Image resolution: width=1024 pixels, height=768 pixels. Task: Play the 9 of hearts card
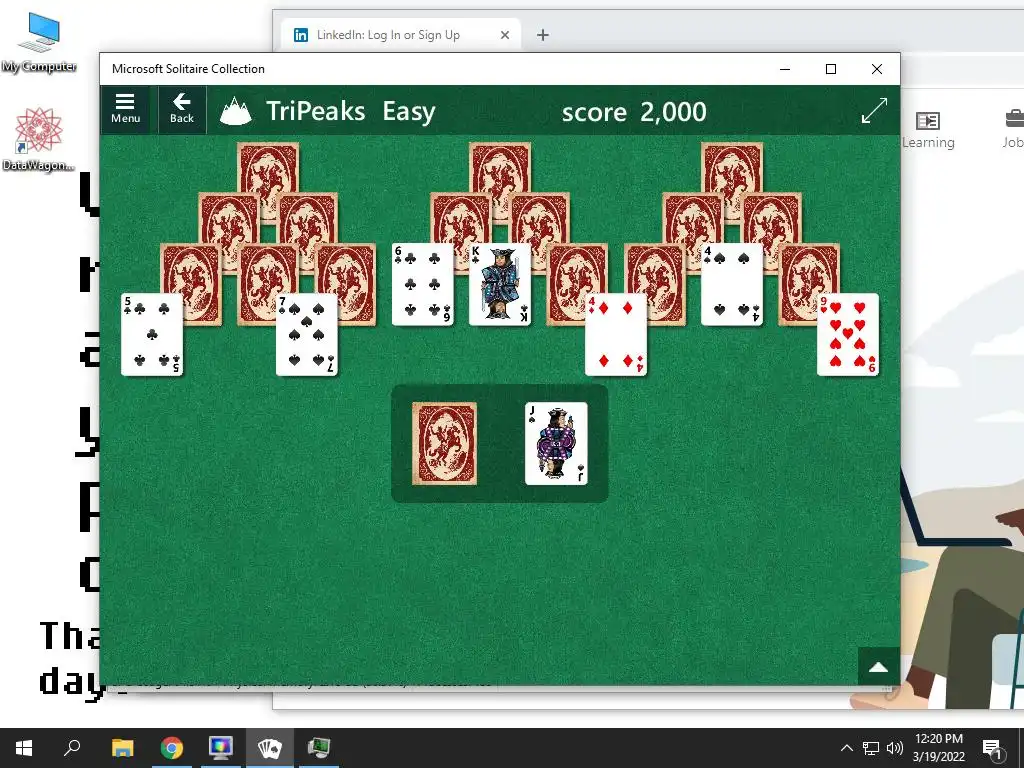848,334
